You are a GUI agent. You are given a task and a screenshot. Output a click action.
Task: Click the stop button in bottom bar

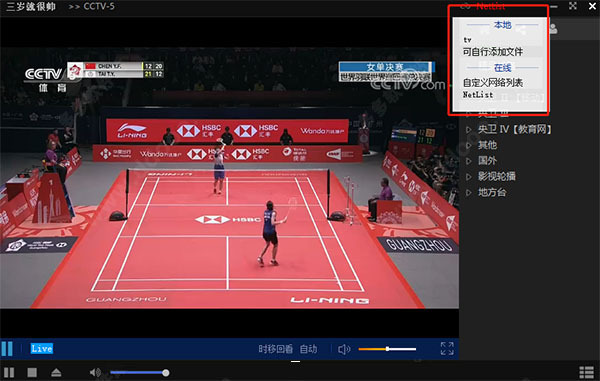click(32, 372)
